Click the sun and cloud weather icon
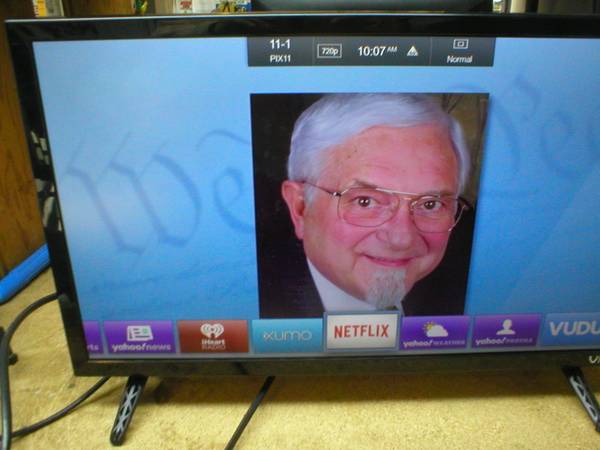 434,327
